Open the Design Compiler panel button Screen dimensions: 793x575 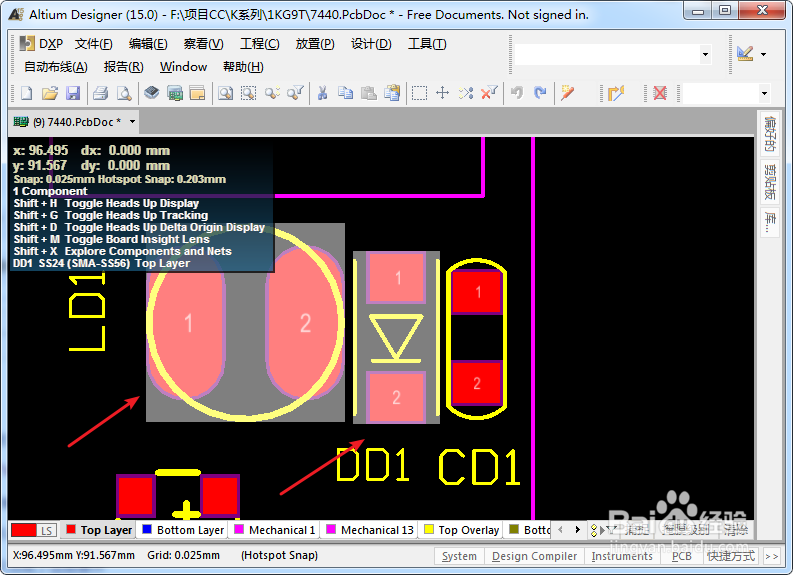534,556
